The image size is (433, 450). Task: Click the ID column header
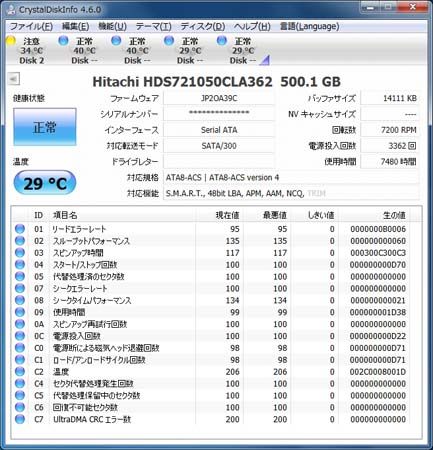click(x=39, y=215)
